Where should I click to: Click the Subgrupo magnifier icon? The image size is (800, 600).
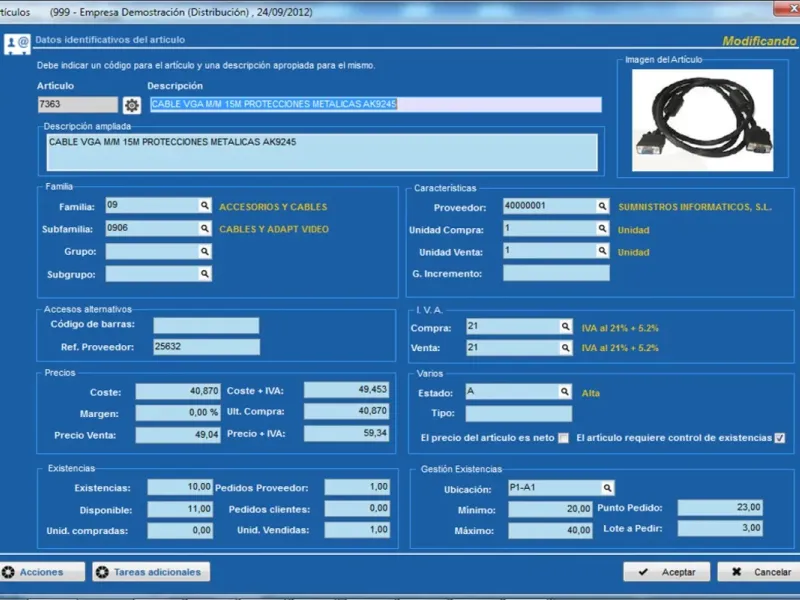point(204,273)
